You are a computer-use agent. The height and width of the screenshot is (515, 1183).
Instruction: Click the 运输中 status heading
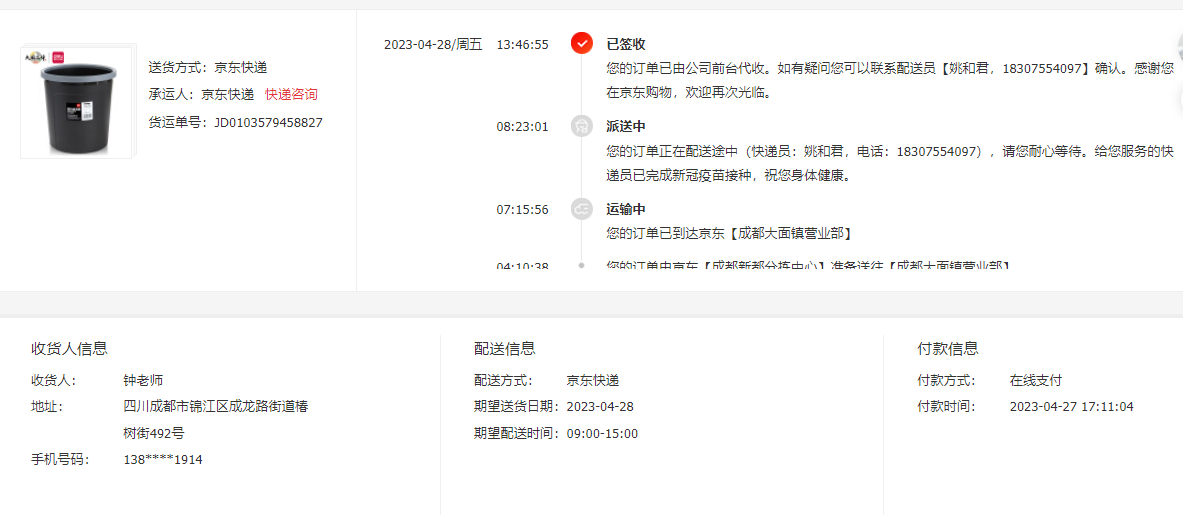click(x=626, y=209)
